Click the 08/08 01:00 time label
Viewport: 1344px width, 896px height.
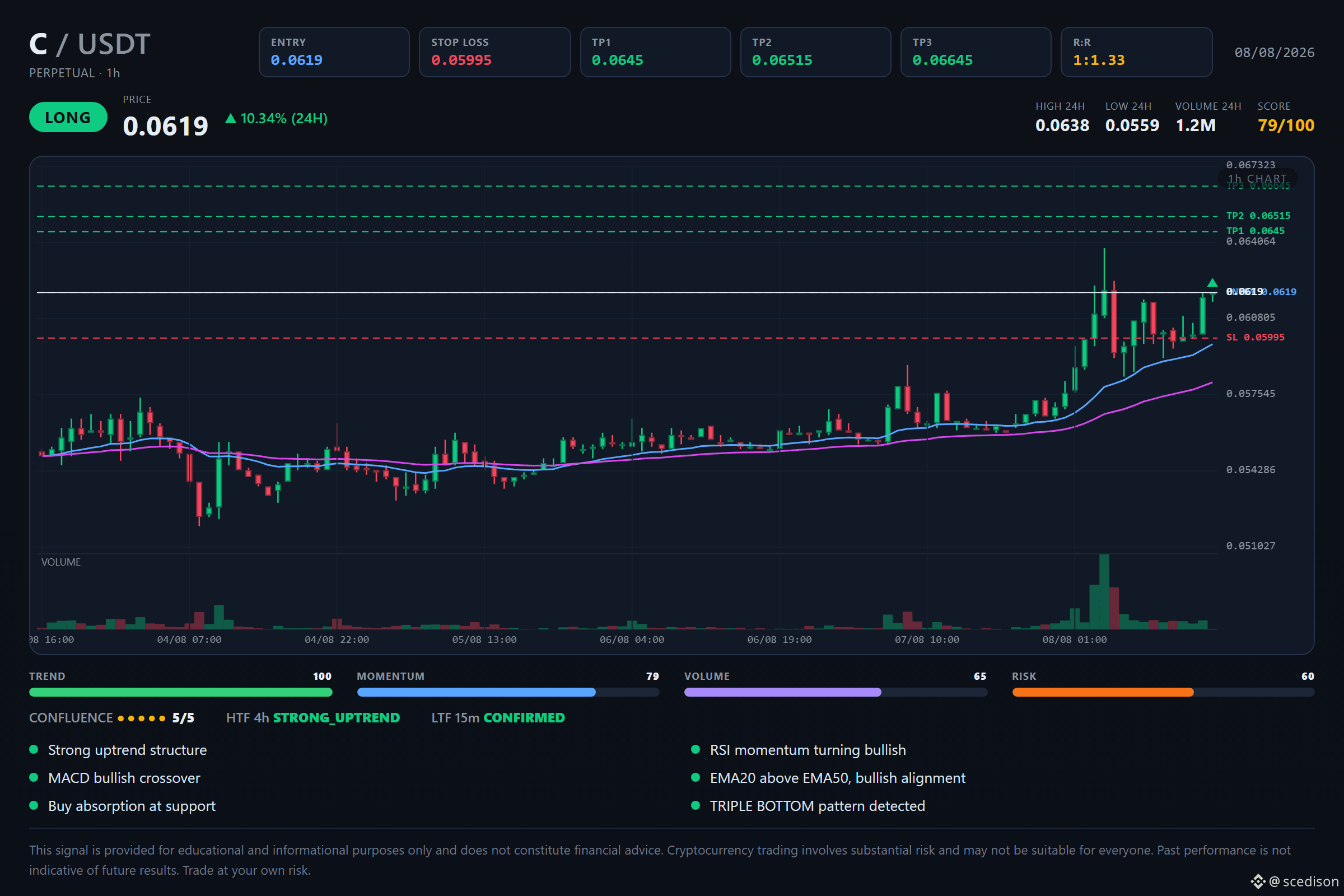1074,640
